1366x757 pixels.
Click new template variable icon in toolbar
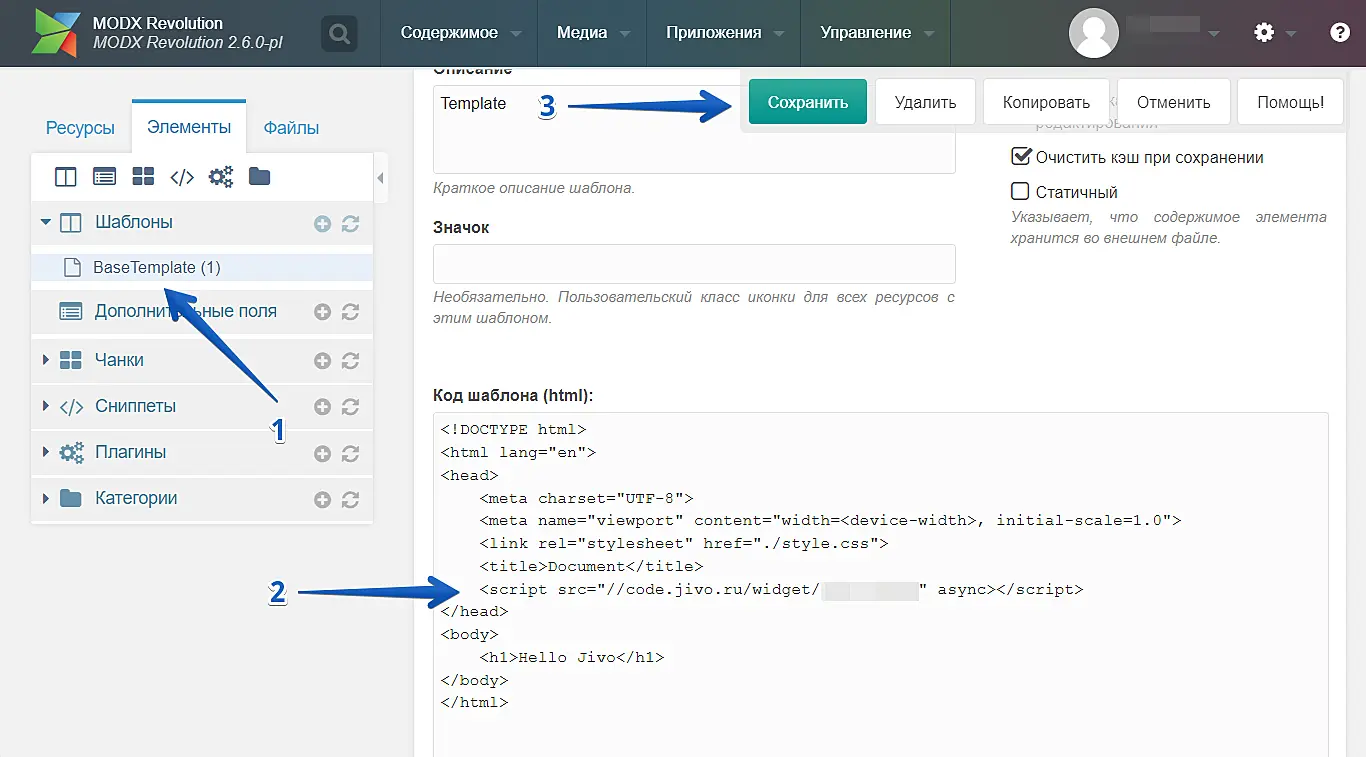point(104,177)
